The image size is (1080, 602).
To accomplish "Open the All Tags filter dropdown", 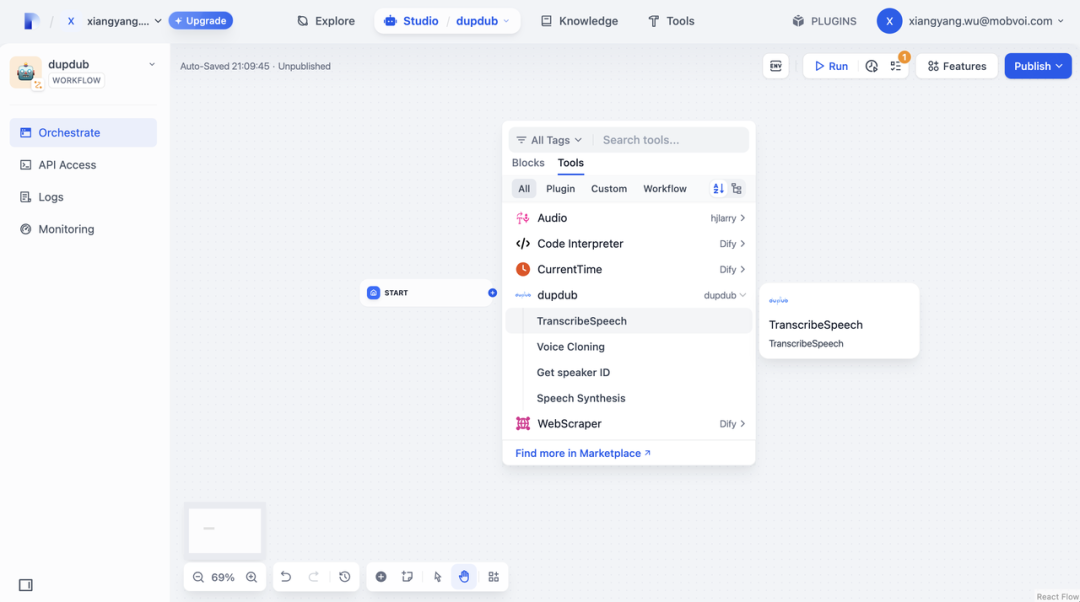I will [549, 140].
